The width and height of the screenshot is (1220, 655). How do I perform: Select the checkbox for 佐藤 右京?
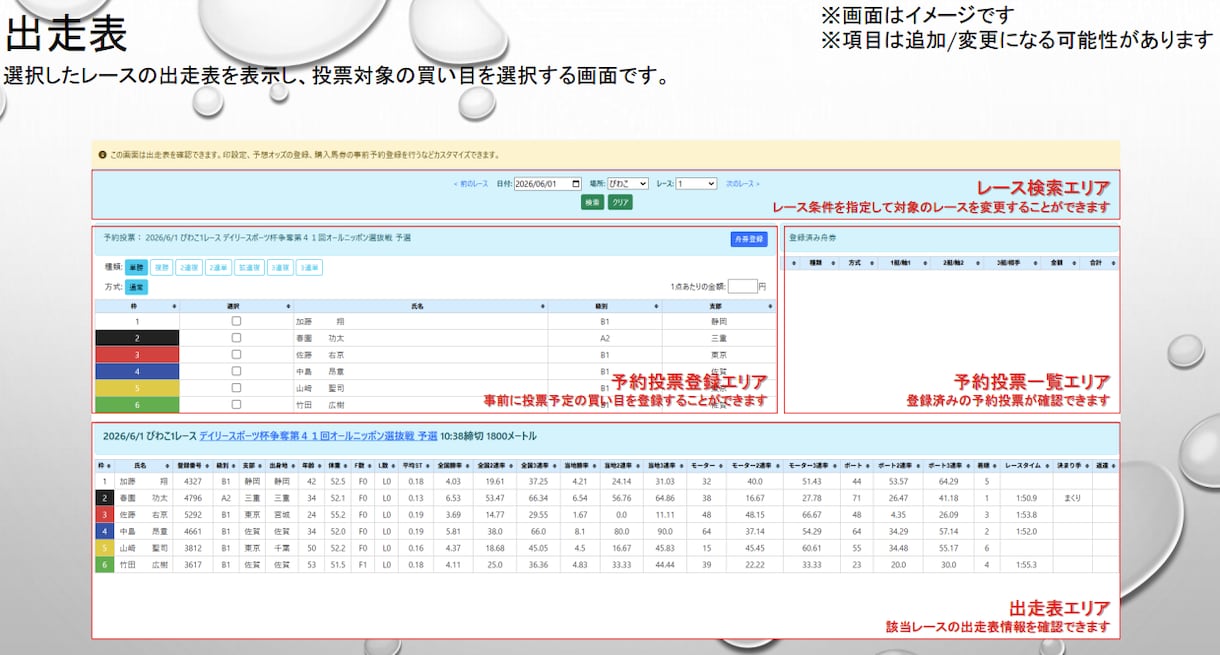point(236,354)
